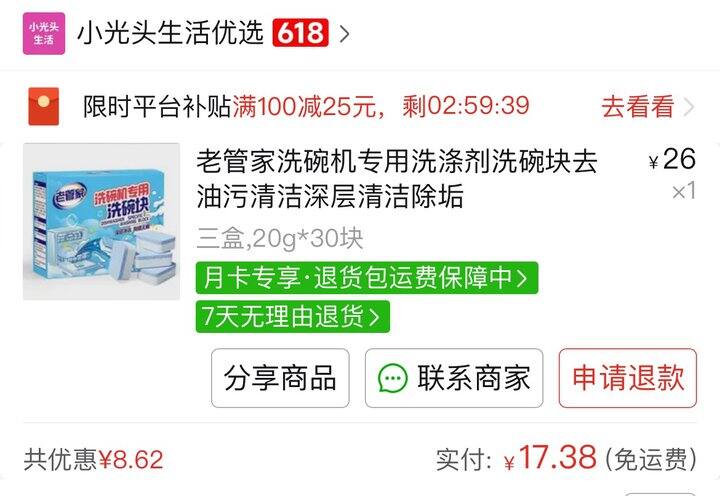Expand store page via chevron after 618
This screenshot has width=720, height=496.
click(x=344, y=34)
